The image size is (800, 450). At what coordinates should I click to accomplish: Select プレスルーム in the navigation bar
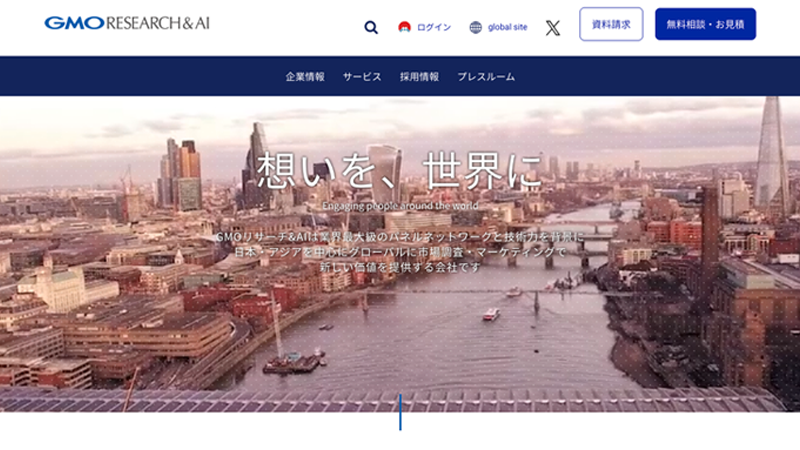coord(486,77)
